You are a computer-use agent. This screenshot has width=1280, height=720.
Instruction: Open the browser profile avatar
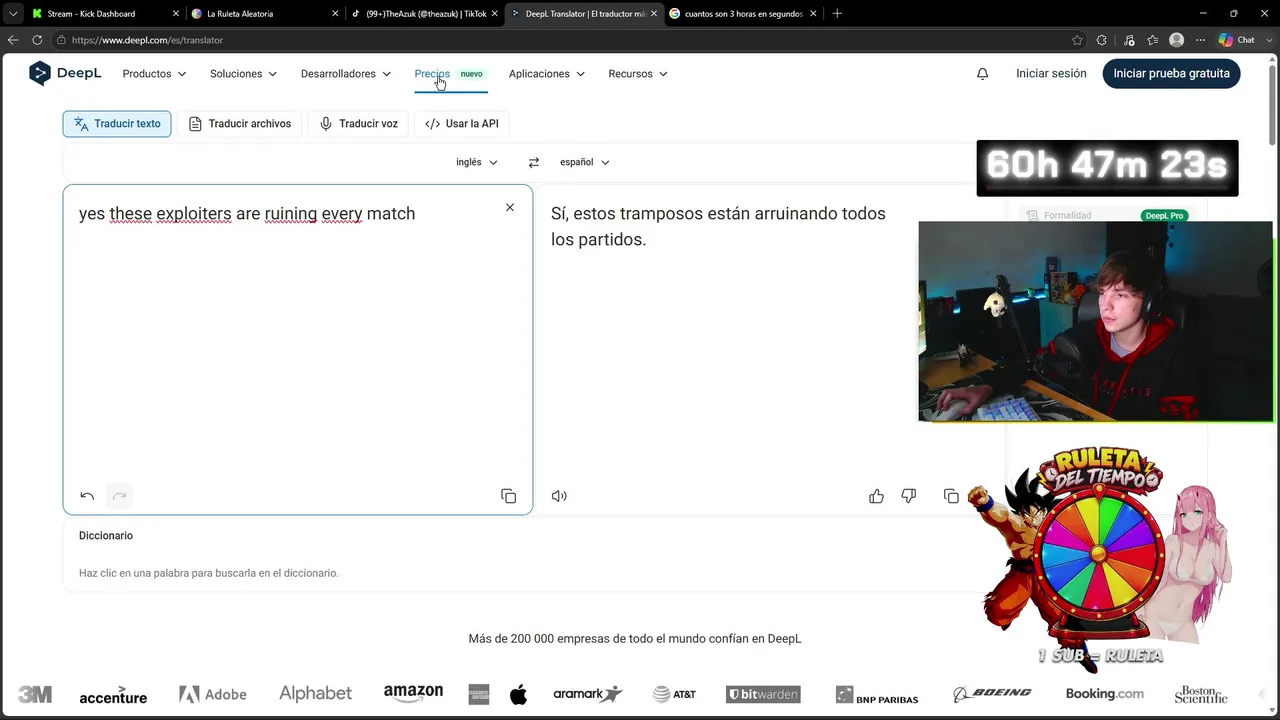tap(1177, 40)
